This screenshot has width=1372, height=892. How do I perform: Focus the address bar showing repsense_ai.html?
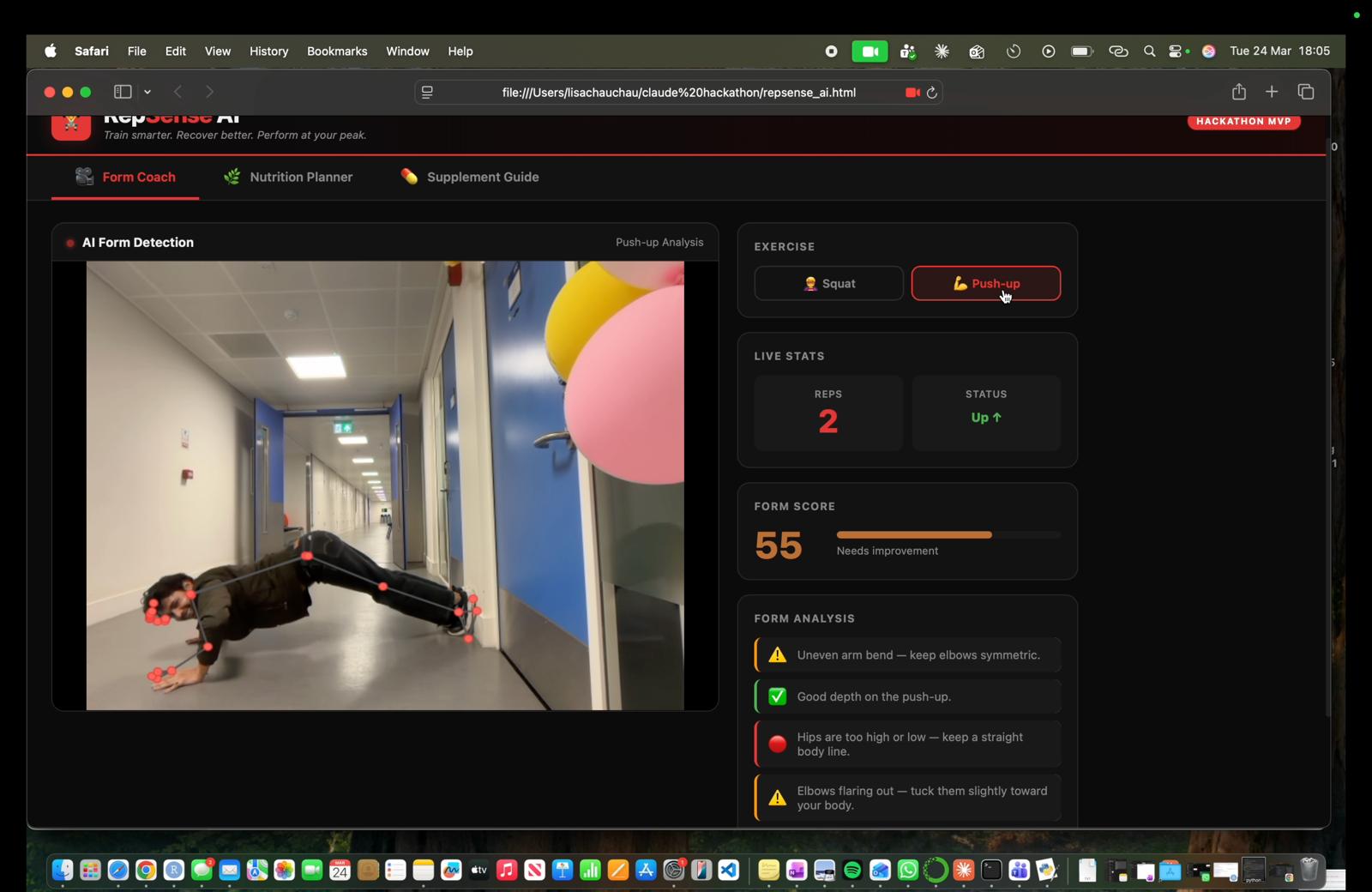point(678,93)
